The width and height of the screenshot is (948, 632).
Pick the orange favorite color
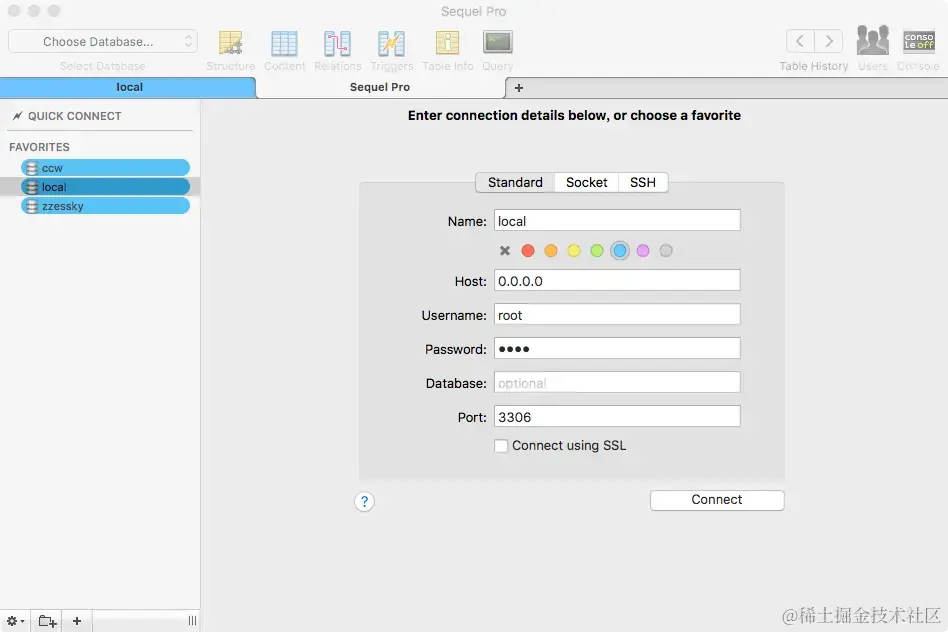(x=551, y=250)
